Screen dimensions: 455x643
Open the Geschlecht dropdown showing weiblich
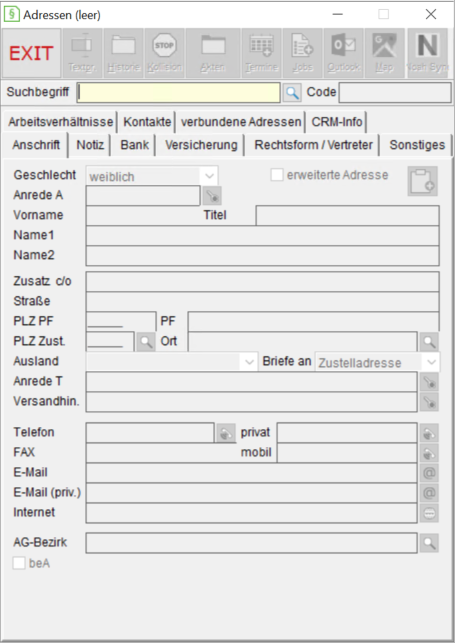152,176
